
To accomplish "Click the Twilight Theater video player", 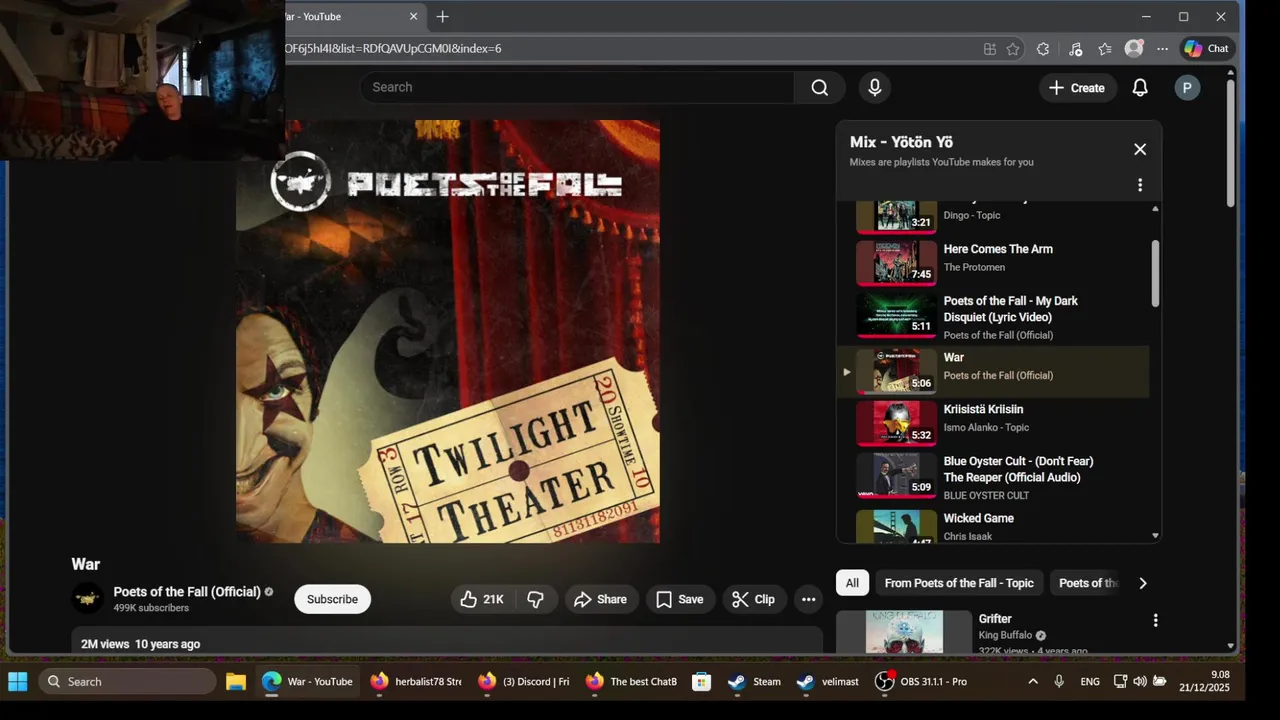I will [448, 332].
